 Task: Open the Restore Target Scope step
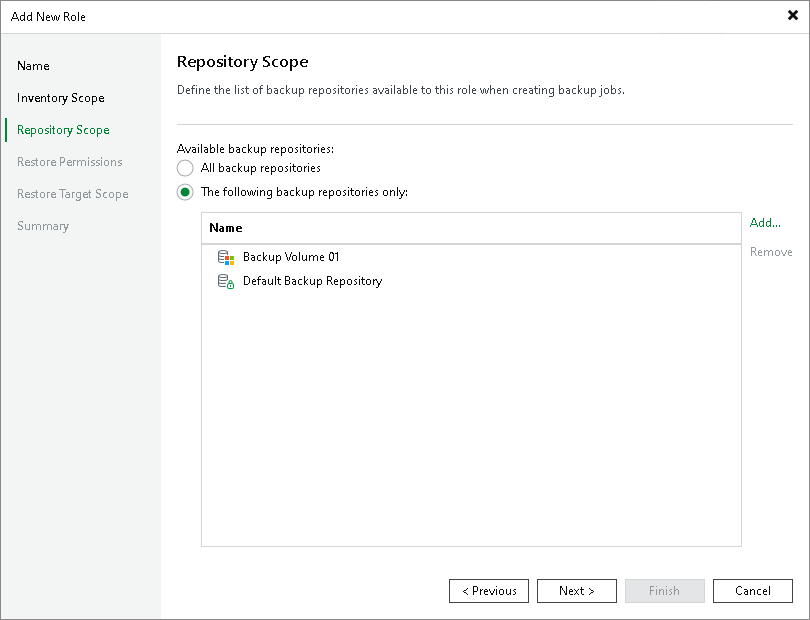(73, 194)
